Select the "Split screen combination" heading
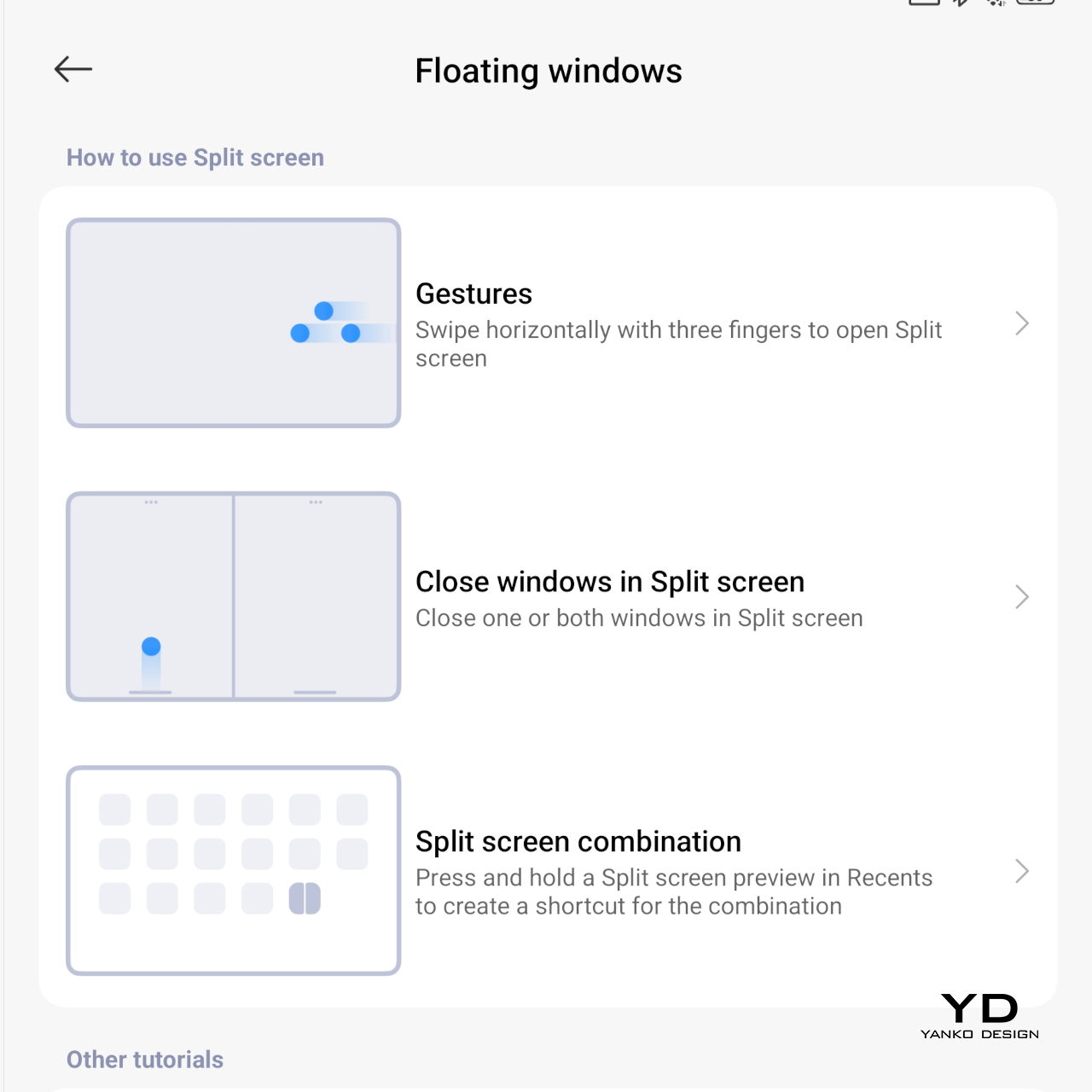 point(578,842)
